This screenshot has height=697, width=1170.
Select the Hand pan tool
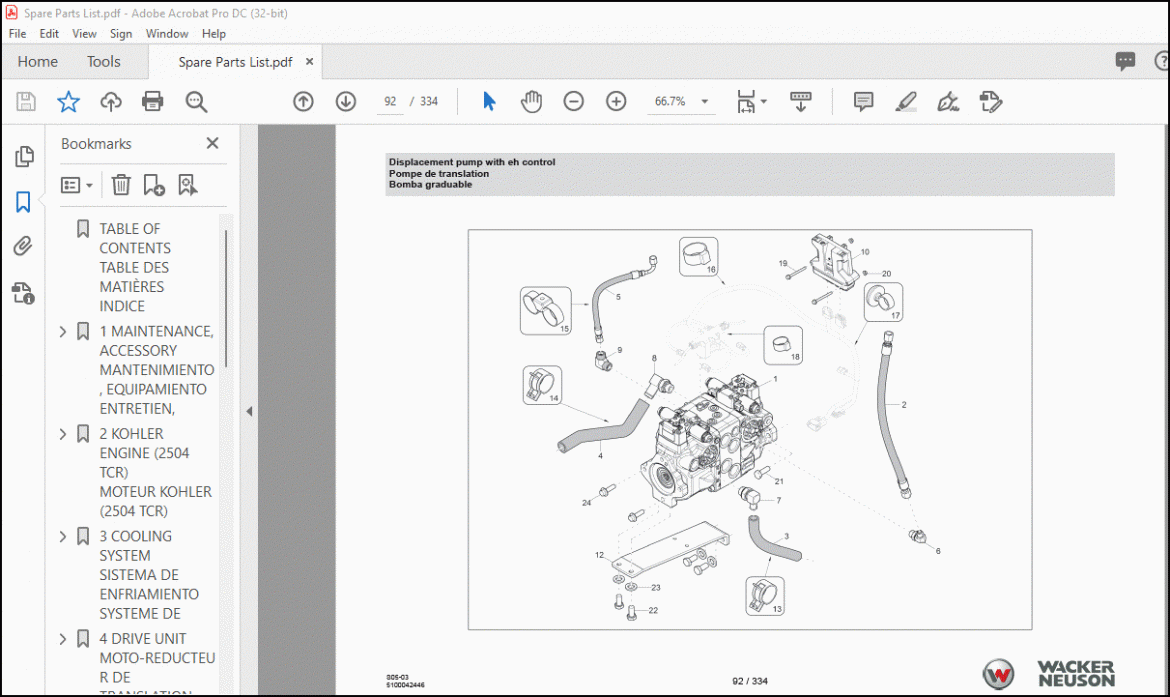[x=531, y=101]
